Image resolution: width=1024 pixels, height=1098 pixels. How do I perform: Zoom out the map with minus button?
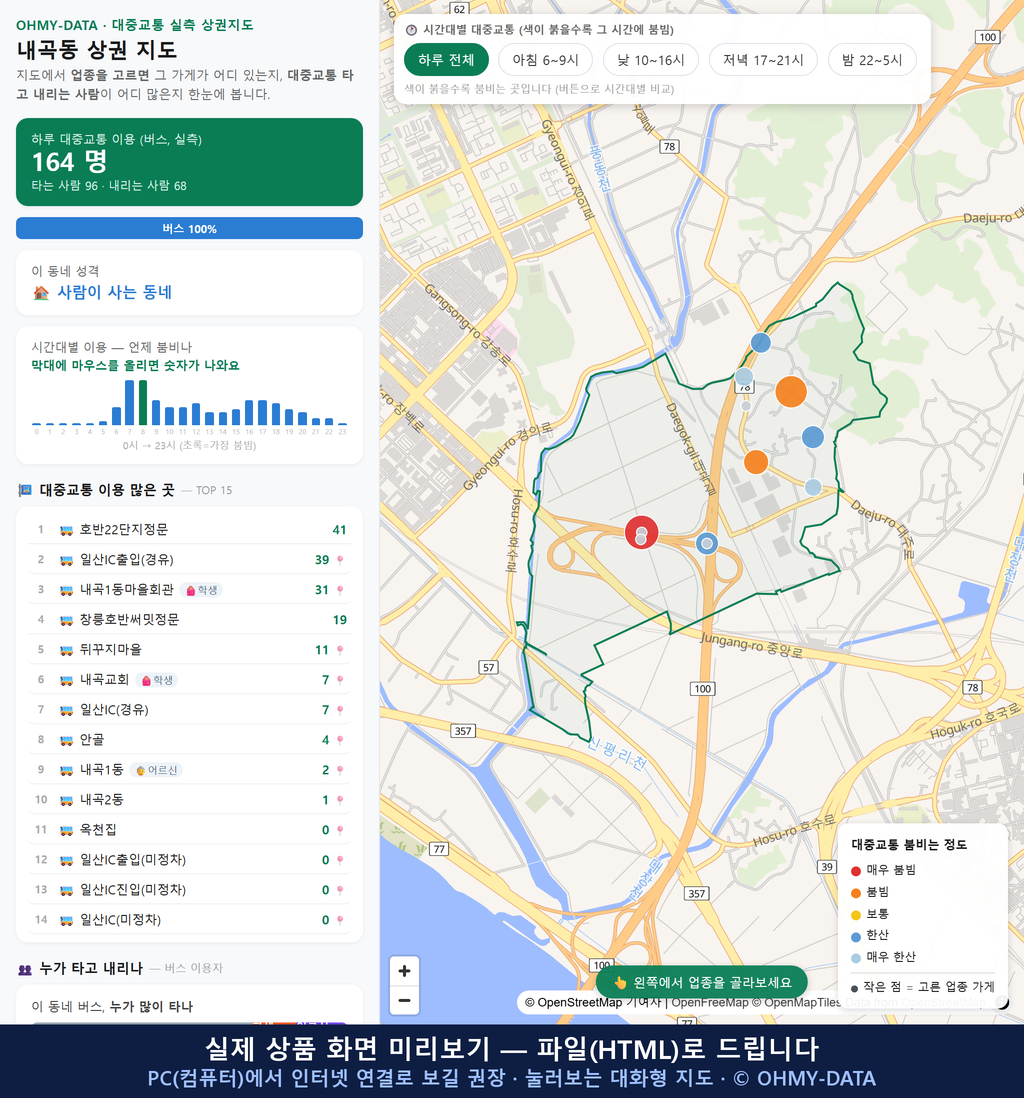(x=404, y=1000)
